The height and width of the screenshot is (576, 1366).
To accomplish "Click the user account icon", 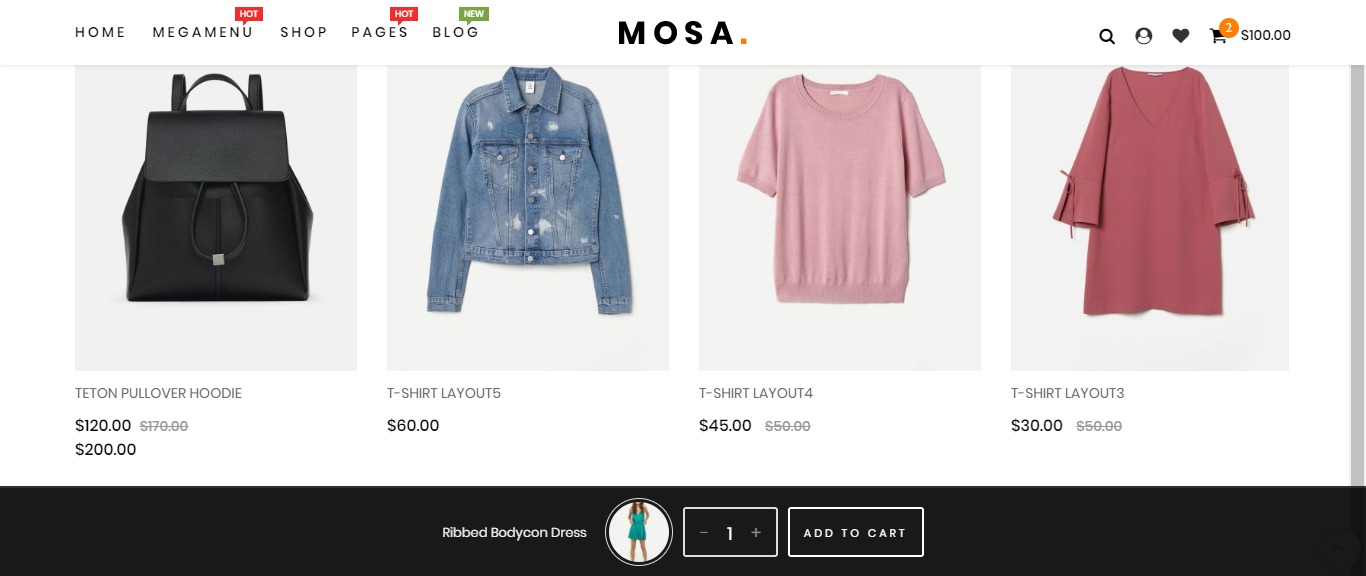I will [1144, 36].
